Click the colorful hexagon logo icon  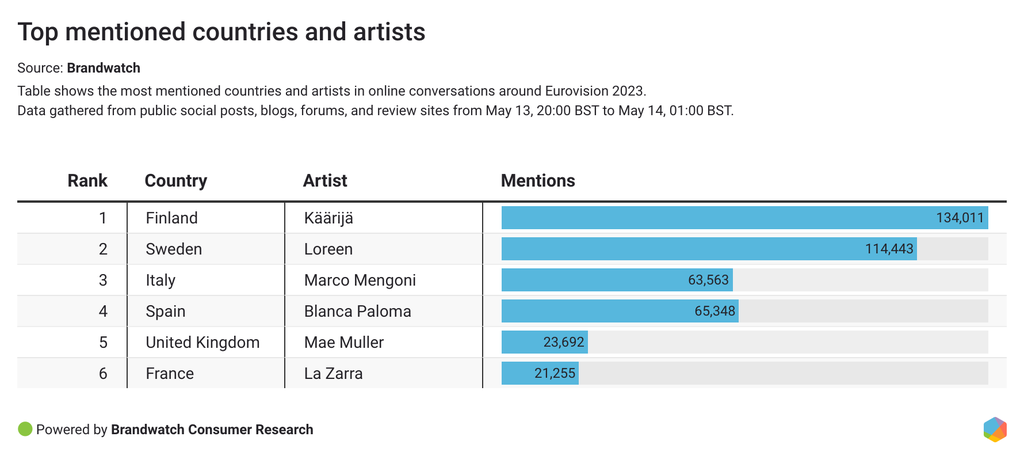click(x=995, y=429)
